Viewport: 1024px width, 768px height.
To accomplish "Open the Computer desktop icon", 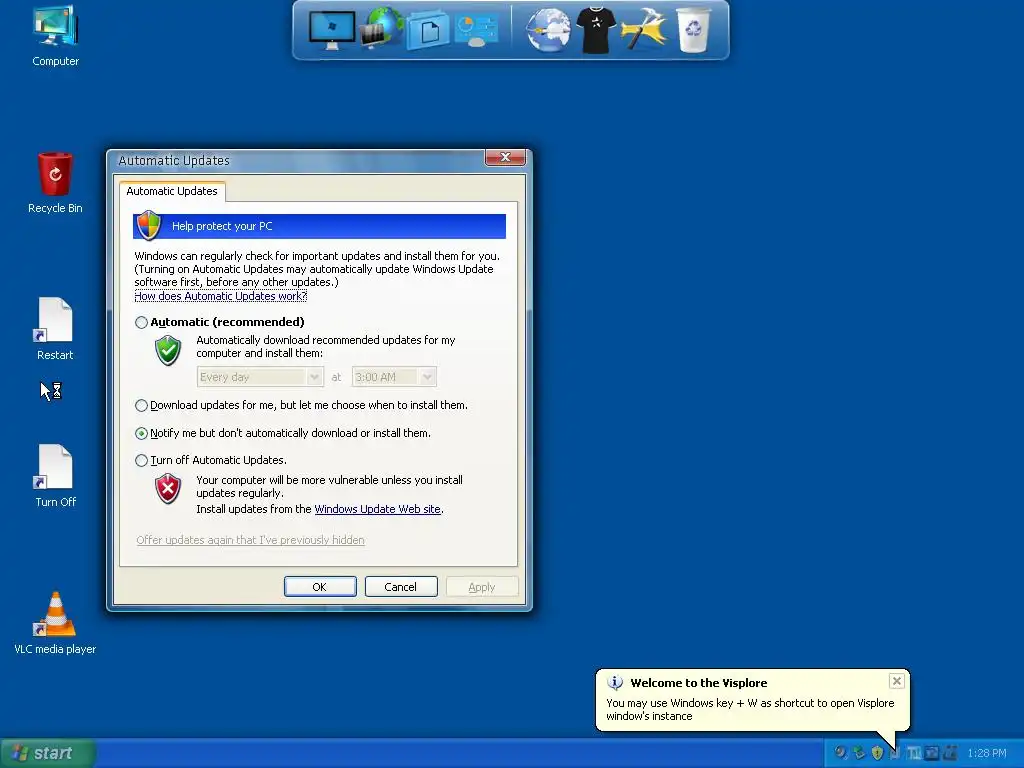I will pyautogui.click(x=56, y=37).
